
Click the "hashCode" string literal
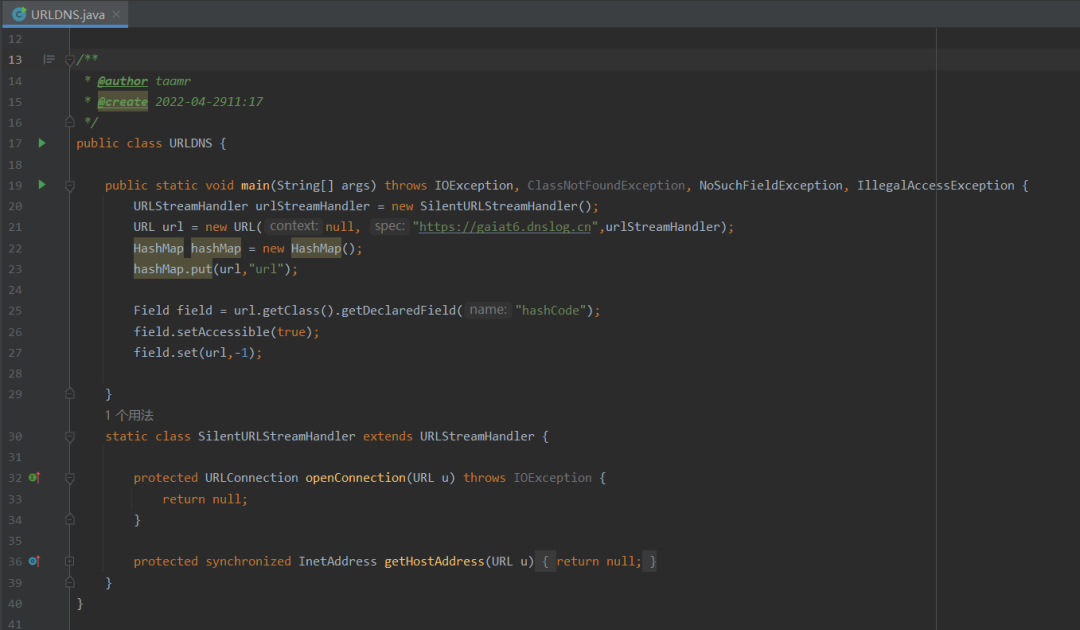click(551, 311)
